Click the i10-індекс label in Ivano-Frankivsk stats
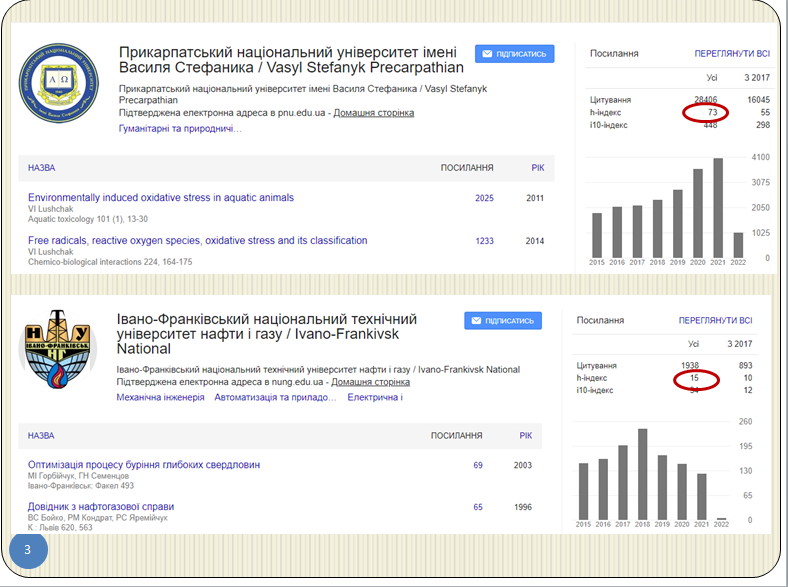The width and height of the screenshot is (788, 587). pos(595,390)
